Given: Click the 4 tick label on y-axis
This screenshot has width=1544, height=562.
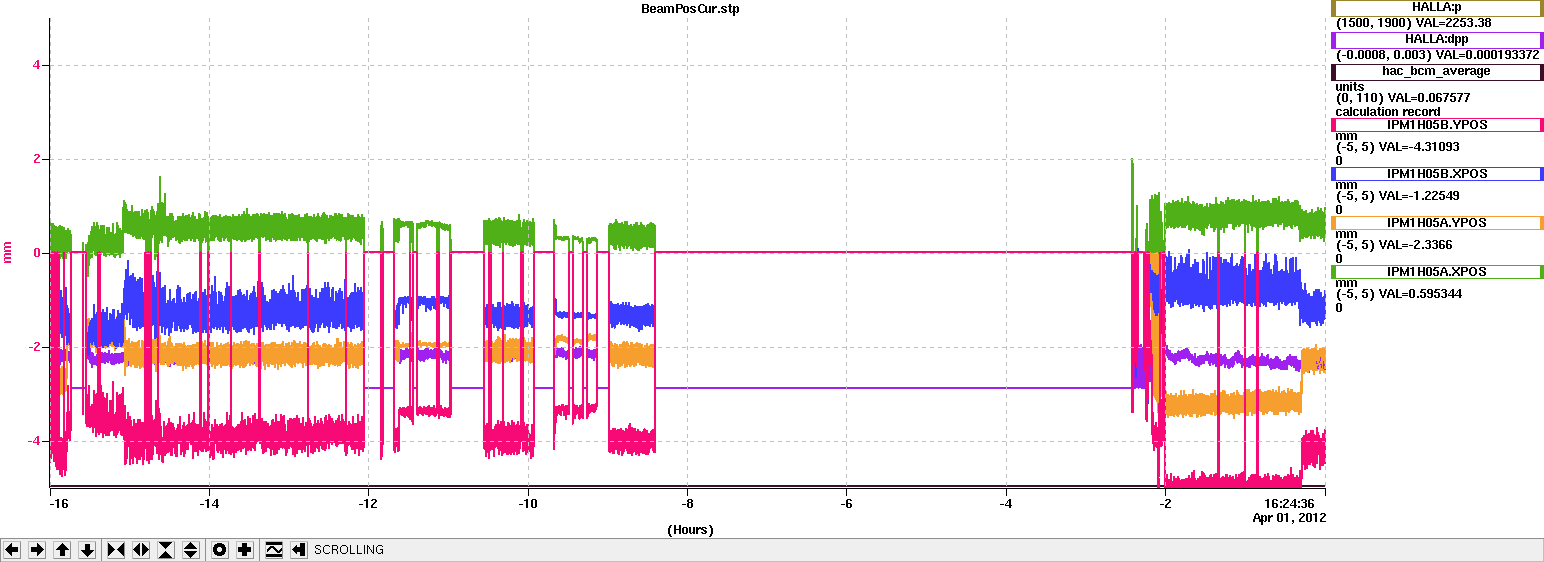Looking at the screenshot, I should point(35,65).
